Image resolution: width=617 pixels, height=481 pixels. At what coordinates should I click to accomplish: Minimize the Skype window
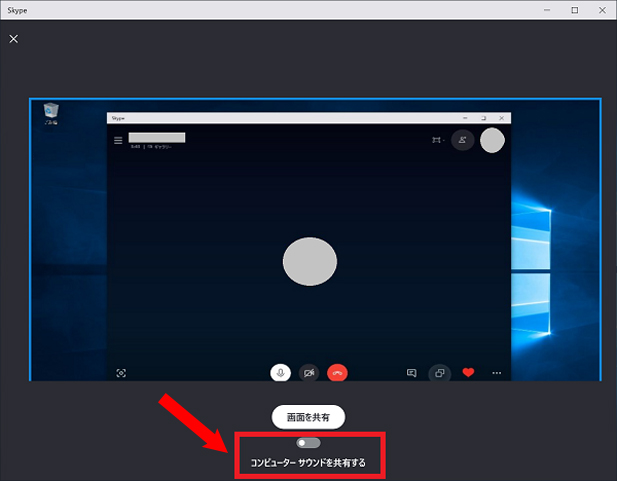point(547,10)
